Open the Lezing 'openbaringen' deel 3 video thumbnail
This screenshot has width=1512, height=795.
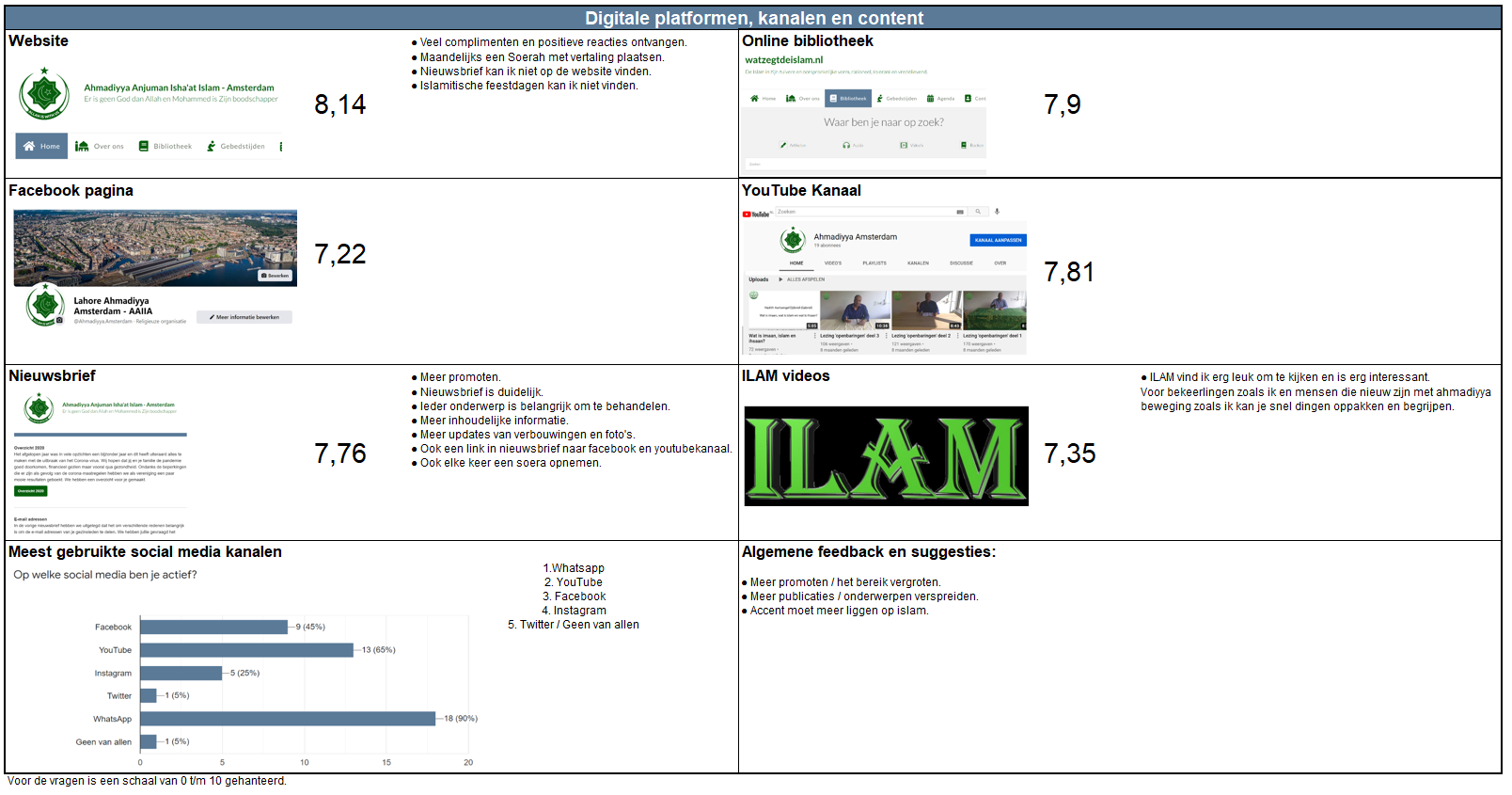(855, 310)
